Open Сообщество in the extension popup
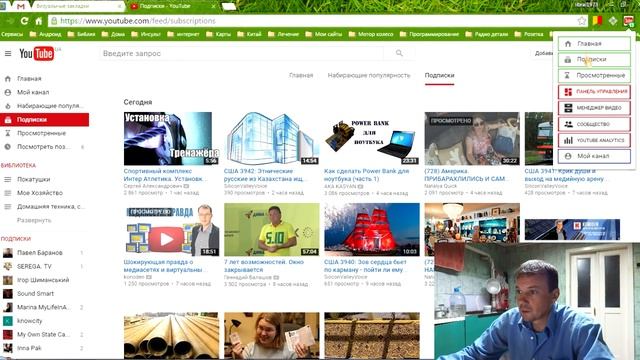The image size is (640, 360). (594, 124)
